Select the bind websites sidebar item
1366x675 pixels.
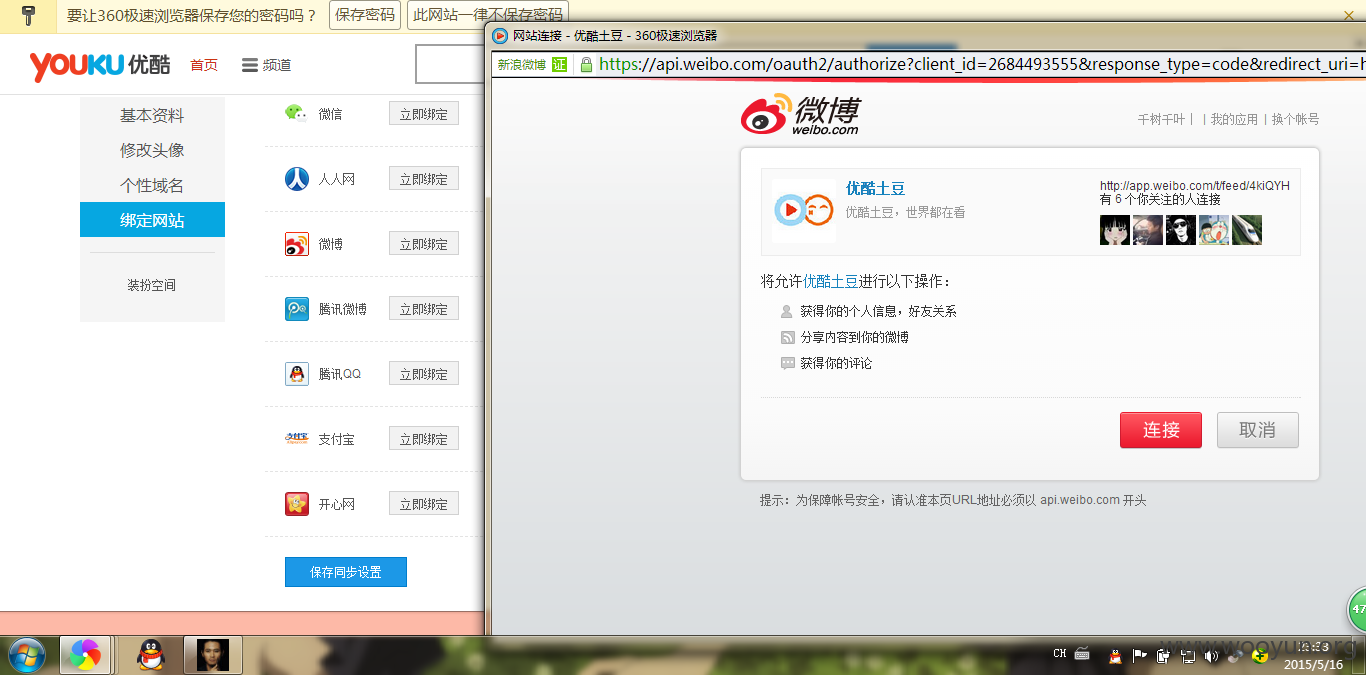click(x=152, y=220)
